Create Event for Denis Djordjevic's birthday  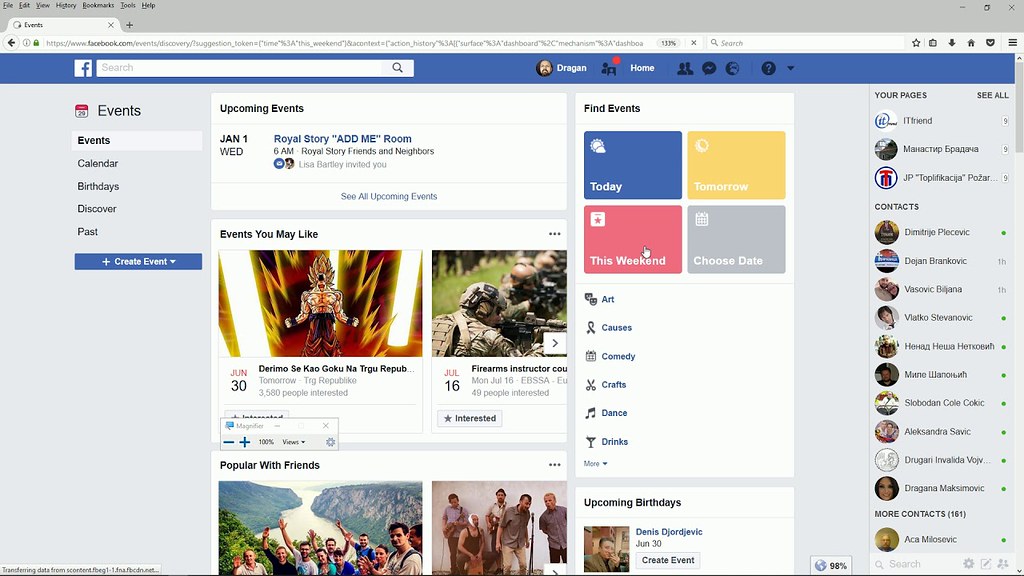coord(667,560)
